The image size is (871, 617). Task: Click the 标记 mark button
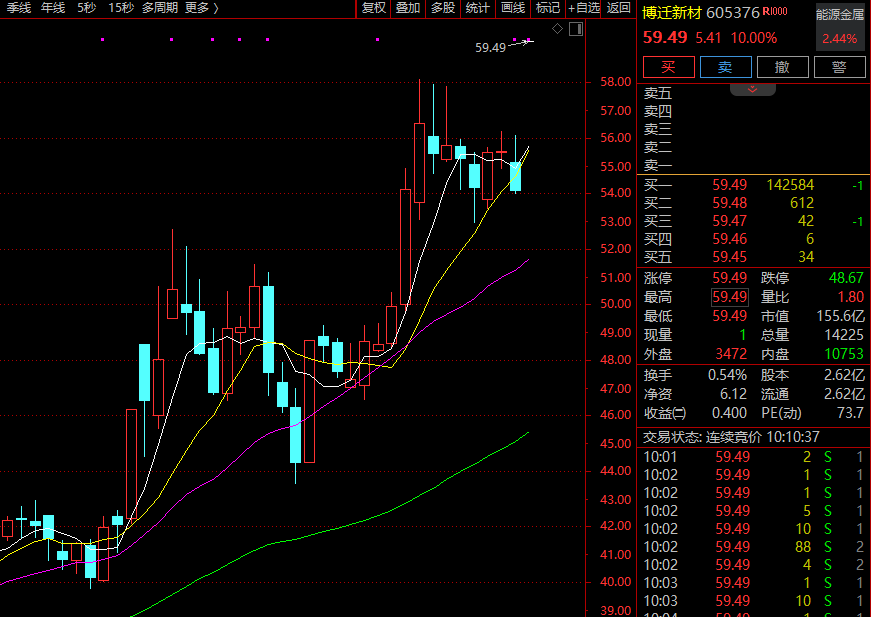click(x=548, y=8)
